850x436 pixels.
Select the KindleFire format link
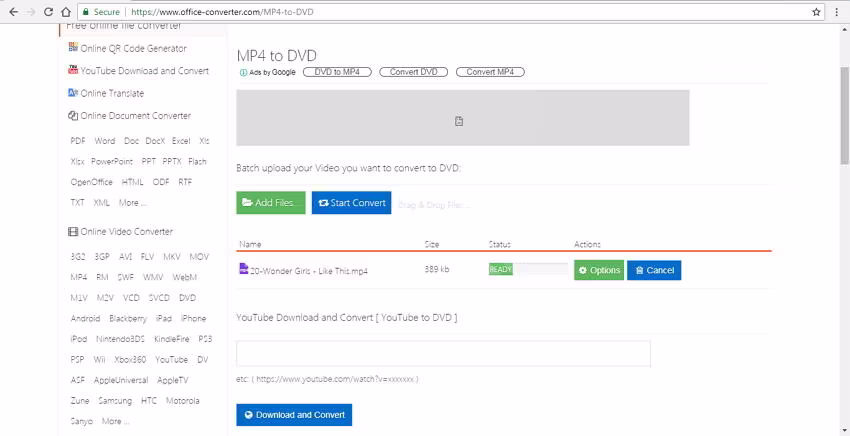[x=172, y=339]
